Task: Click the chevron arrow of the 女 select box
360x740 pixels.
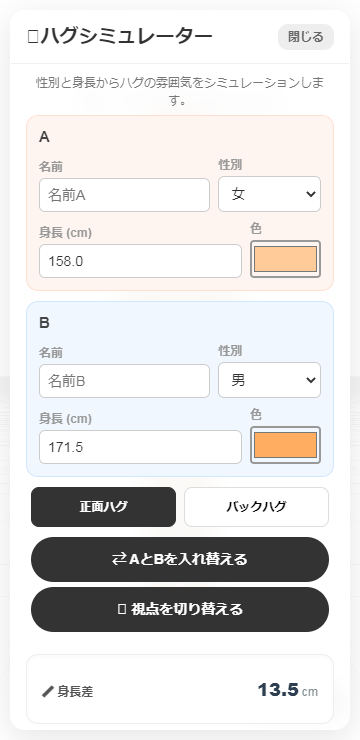Action: [310, 194]
